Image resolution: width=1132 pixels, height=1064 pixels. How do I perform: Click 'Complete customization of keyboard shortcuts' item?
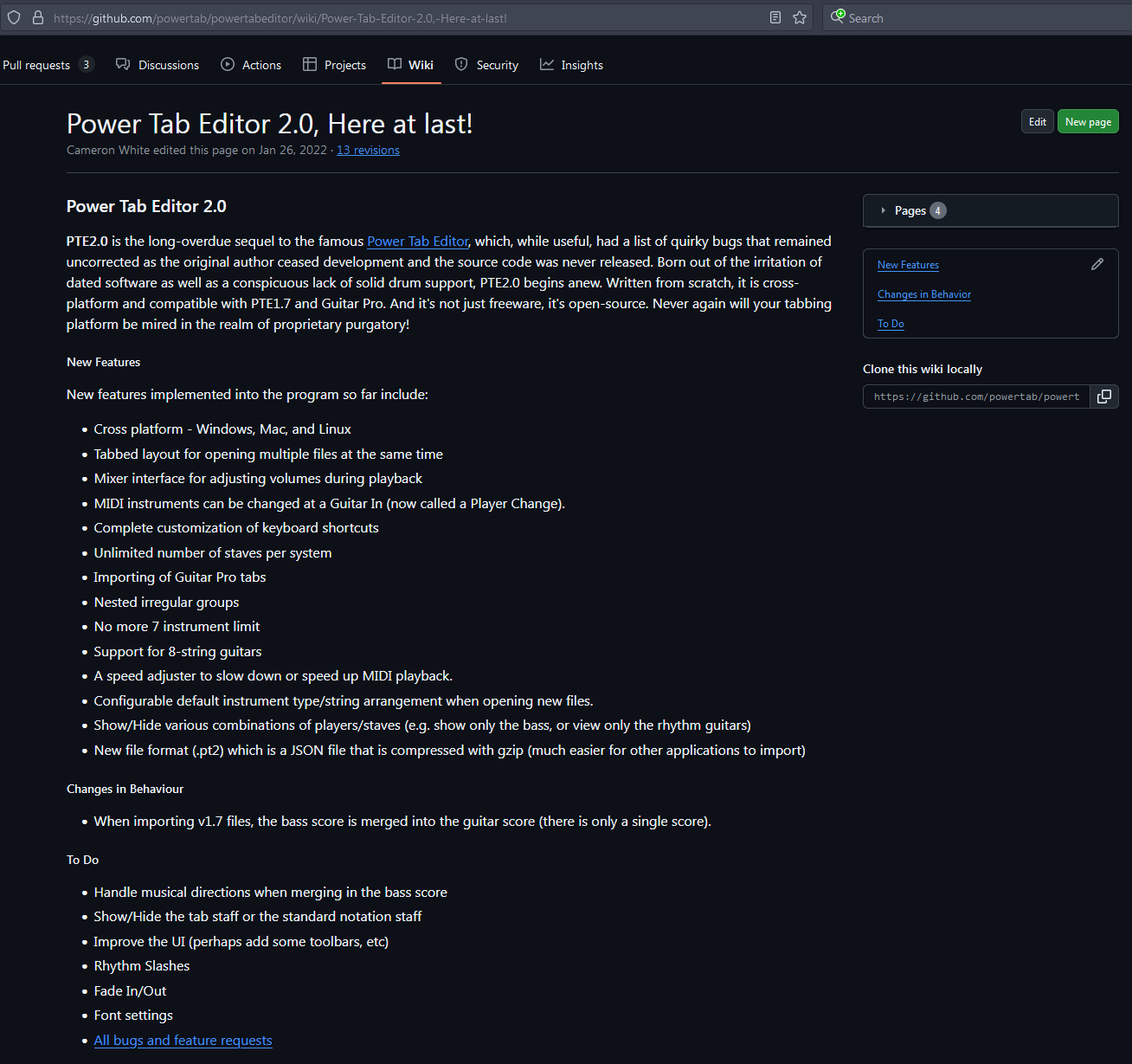pos(236,528)
